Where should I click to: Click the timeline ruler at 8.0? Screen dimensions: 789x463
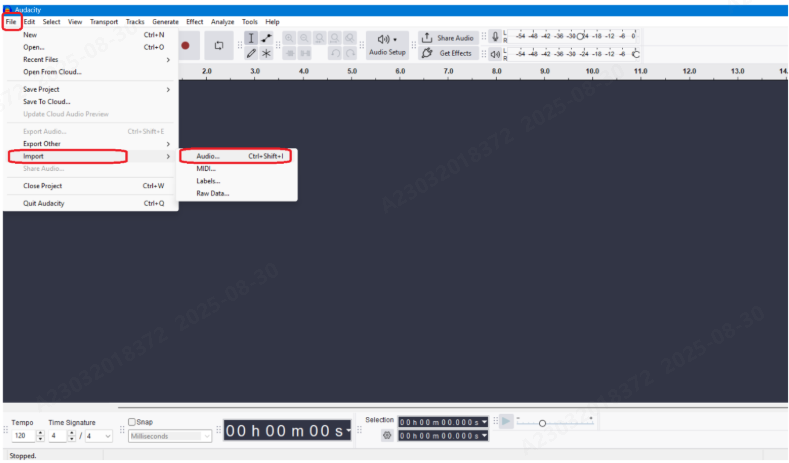497,71
